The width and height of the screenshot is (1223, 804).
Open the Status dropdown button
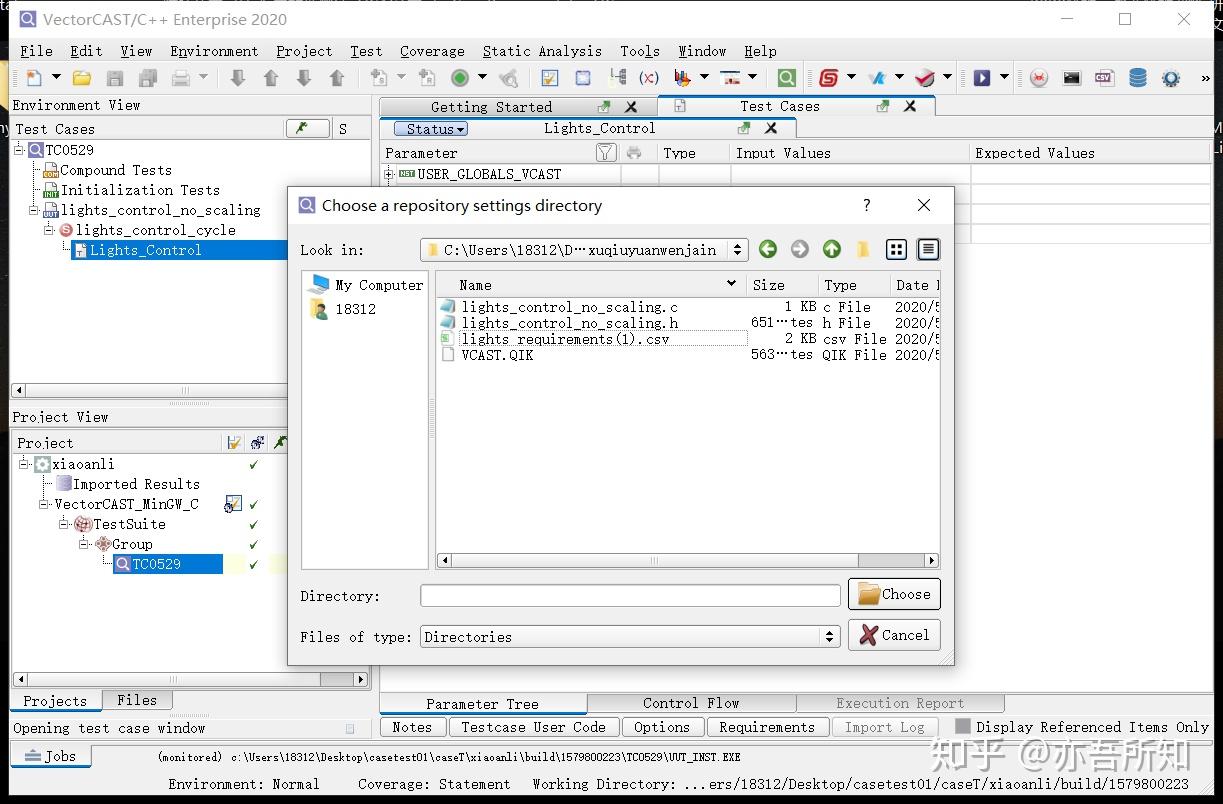(430, 129)
